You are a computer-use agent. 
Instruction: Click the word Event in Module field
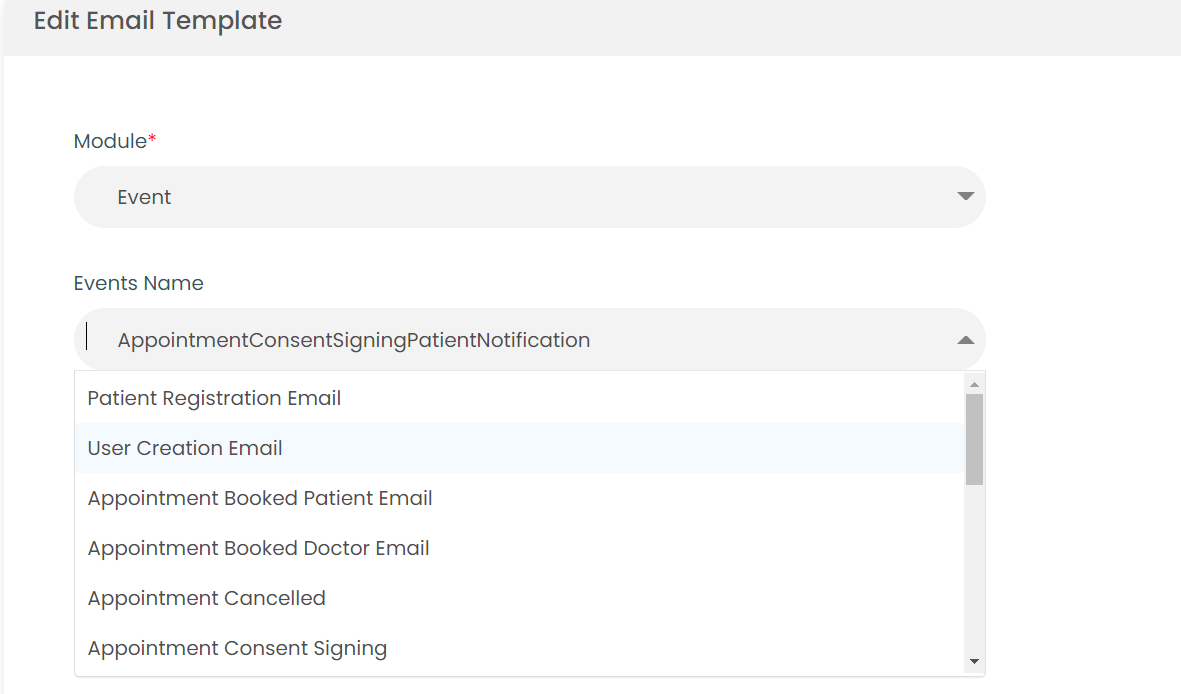tap(144, 197)
